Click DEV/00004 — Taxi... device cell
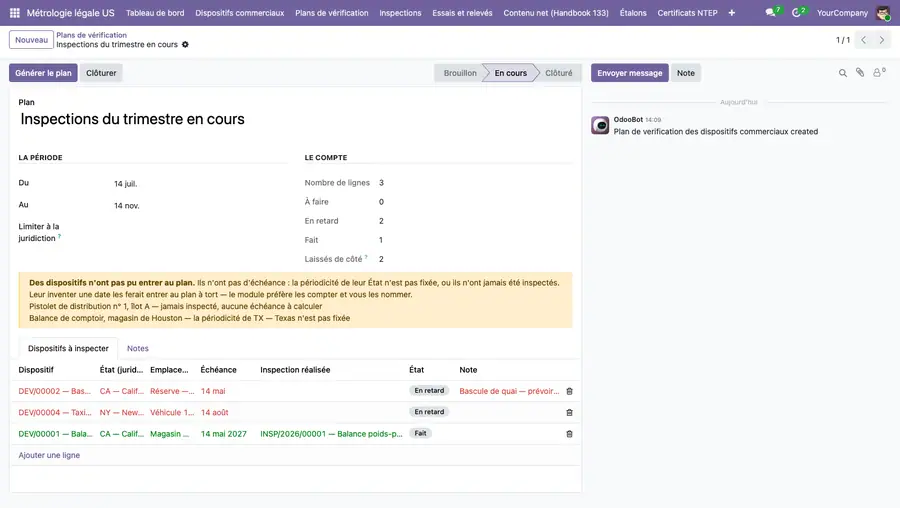This screenshot has height=508, width=900. point(55,412)
